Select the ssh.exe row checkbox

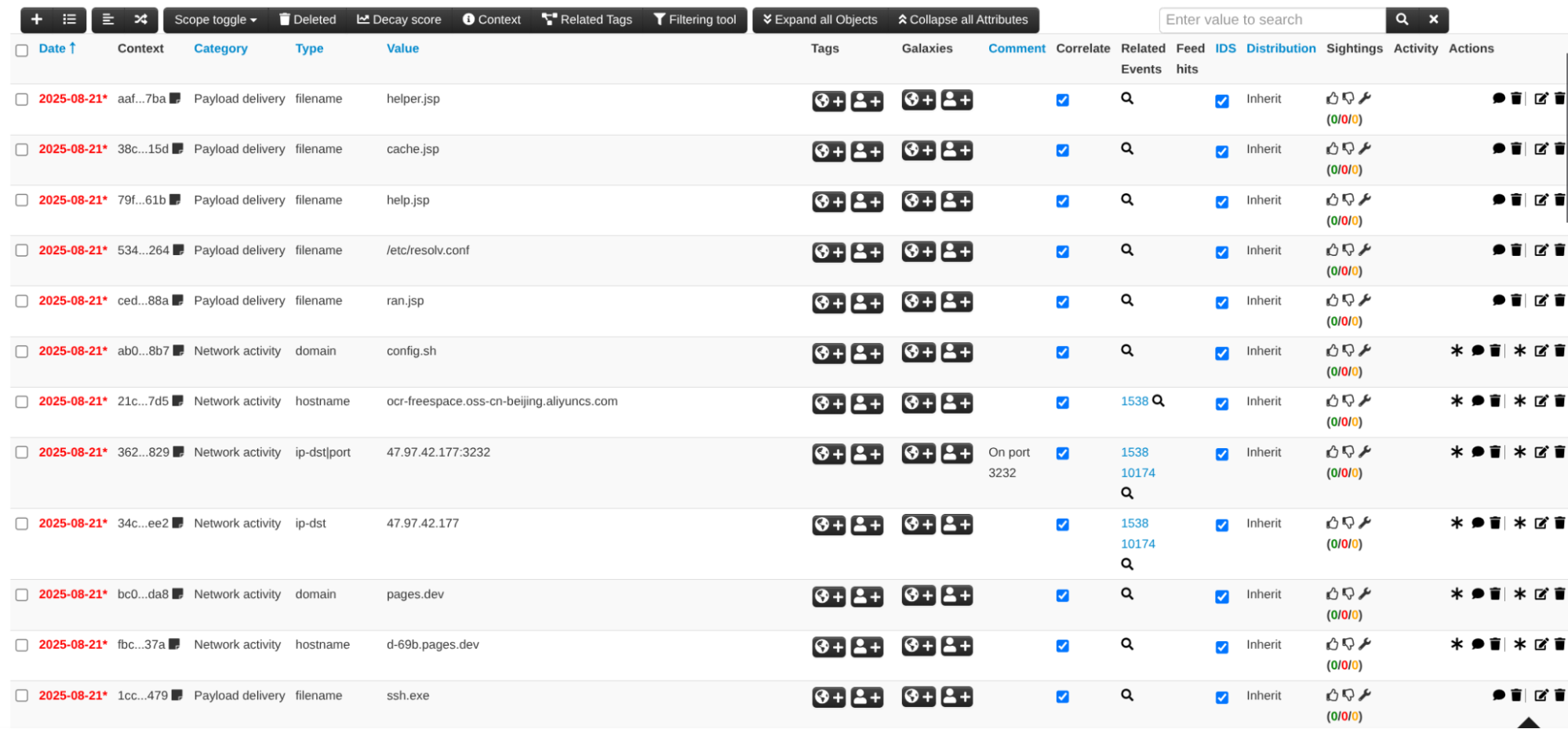22,696
